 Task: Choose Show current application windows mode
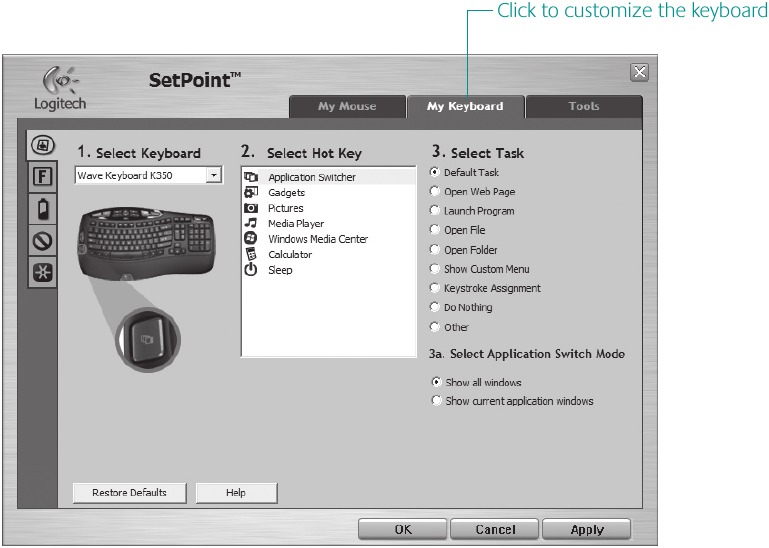point(436,400)
